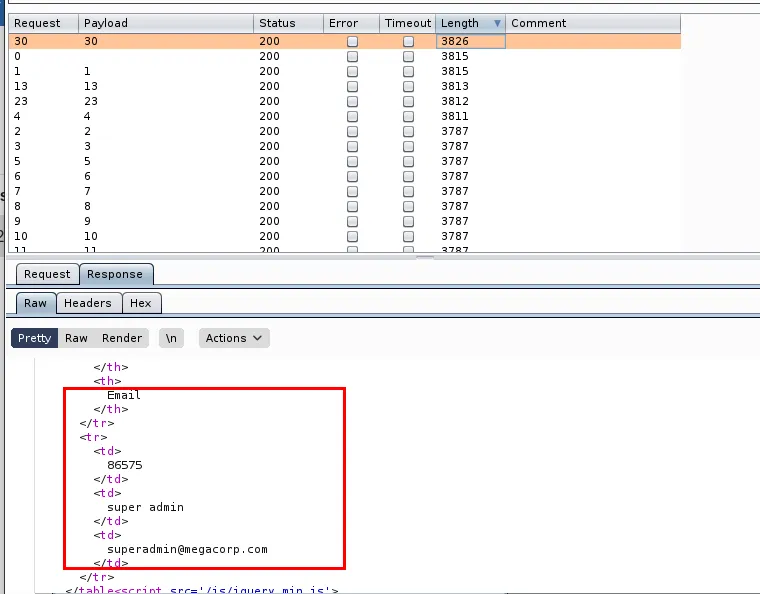The image size is (760, 594).
Task: Open the Headers tab
Action: [x=88, y=303]
